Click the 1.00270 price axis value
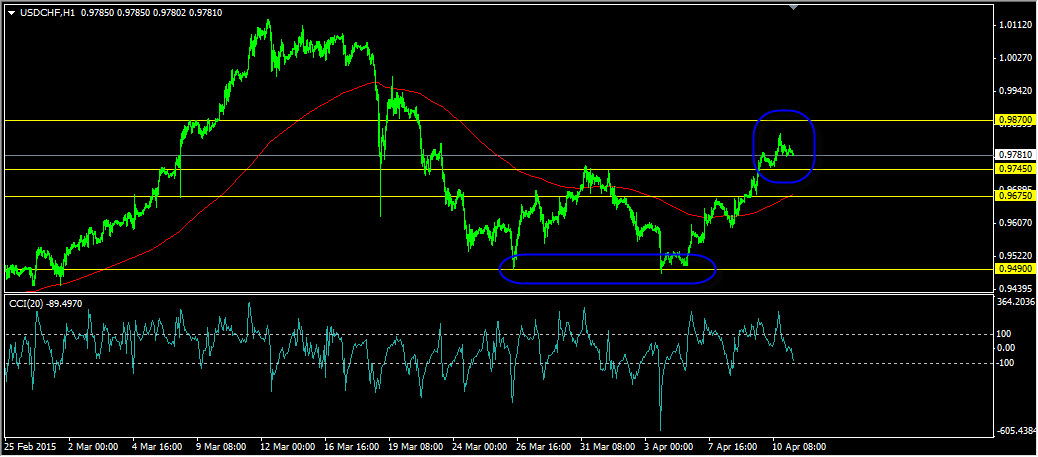 1017,58
